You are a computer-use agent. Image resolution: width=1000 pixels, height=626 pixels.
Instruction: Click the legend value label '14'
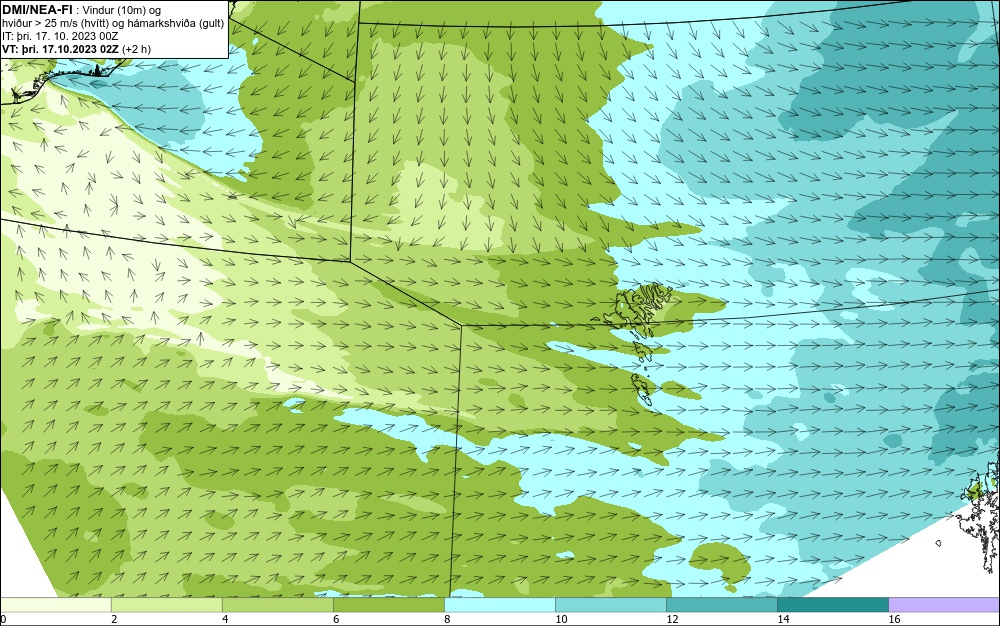pos(783,619)
